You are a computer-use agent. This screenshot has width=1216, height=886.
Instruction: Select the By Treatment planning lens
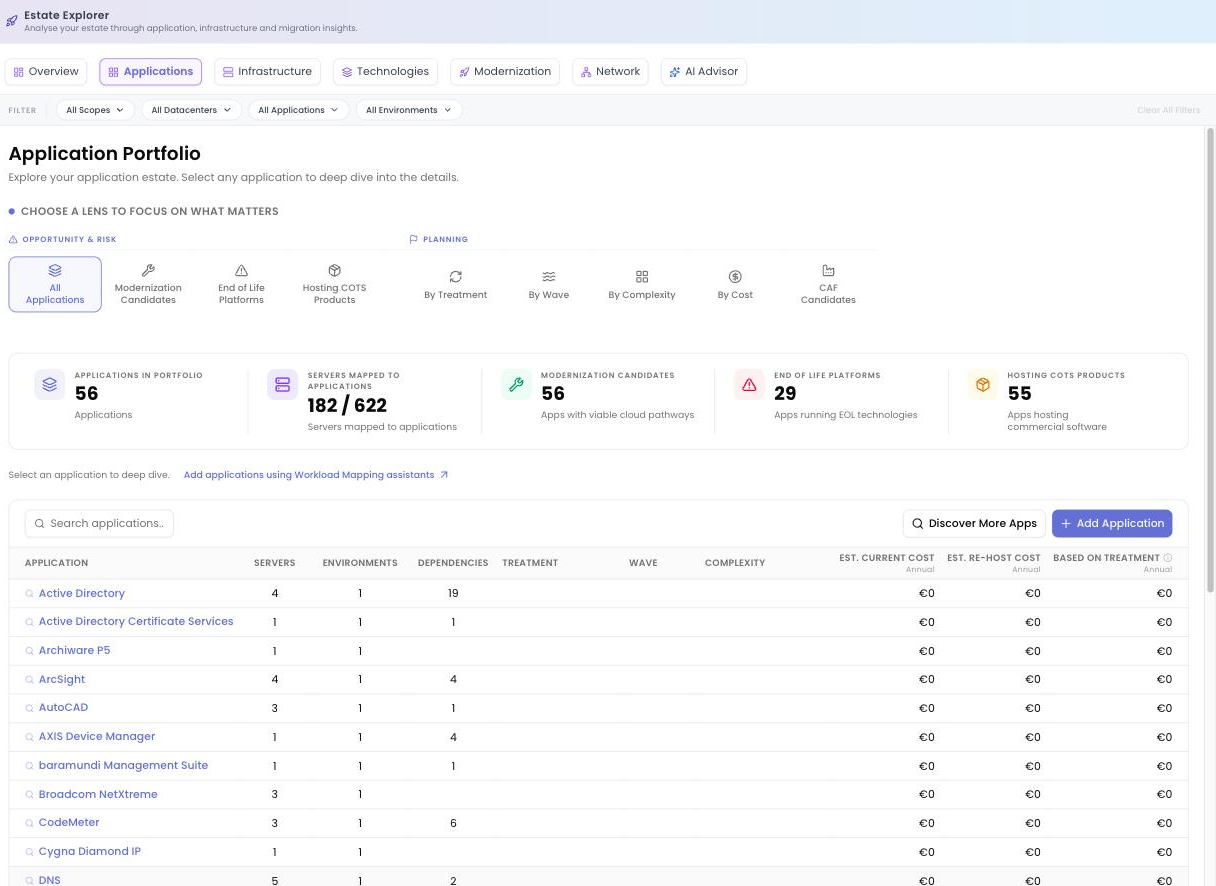click(x=455, y=284)
